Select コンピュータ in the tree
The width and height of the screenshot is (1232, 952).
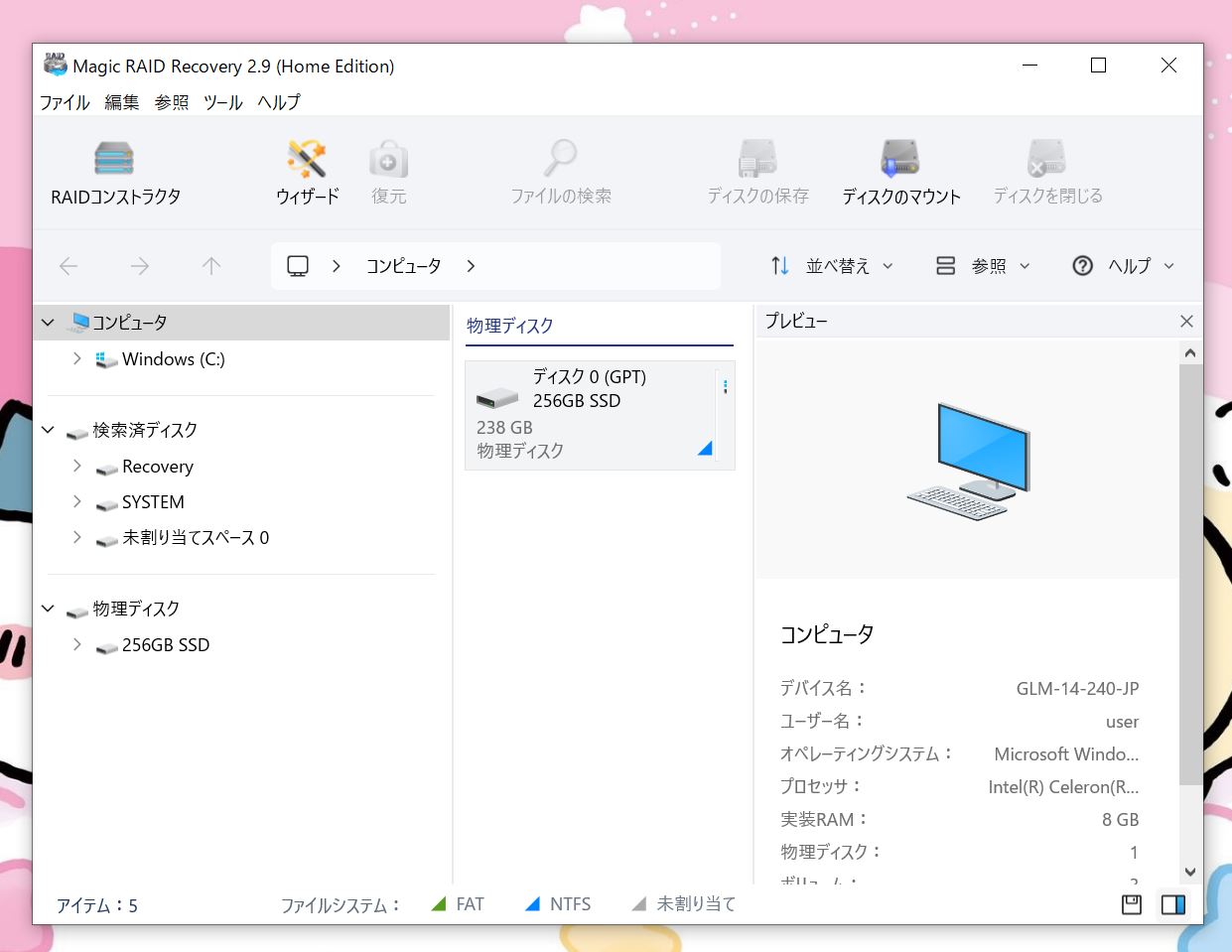[x=130, y=323]
